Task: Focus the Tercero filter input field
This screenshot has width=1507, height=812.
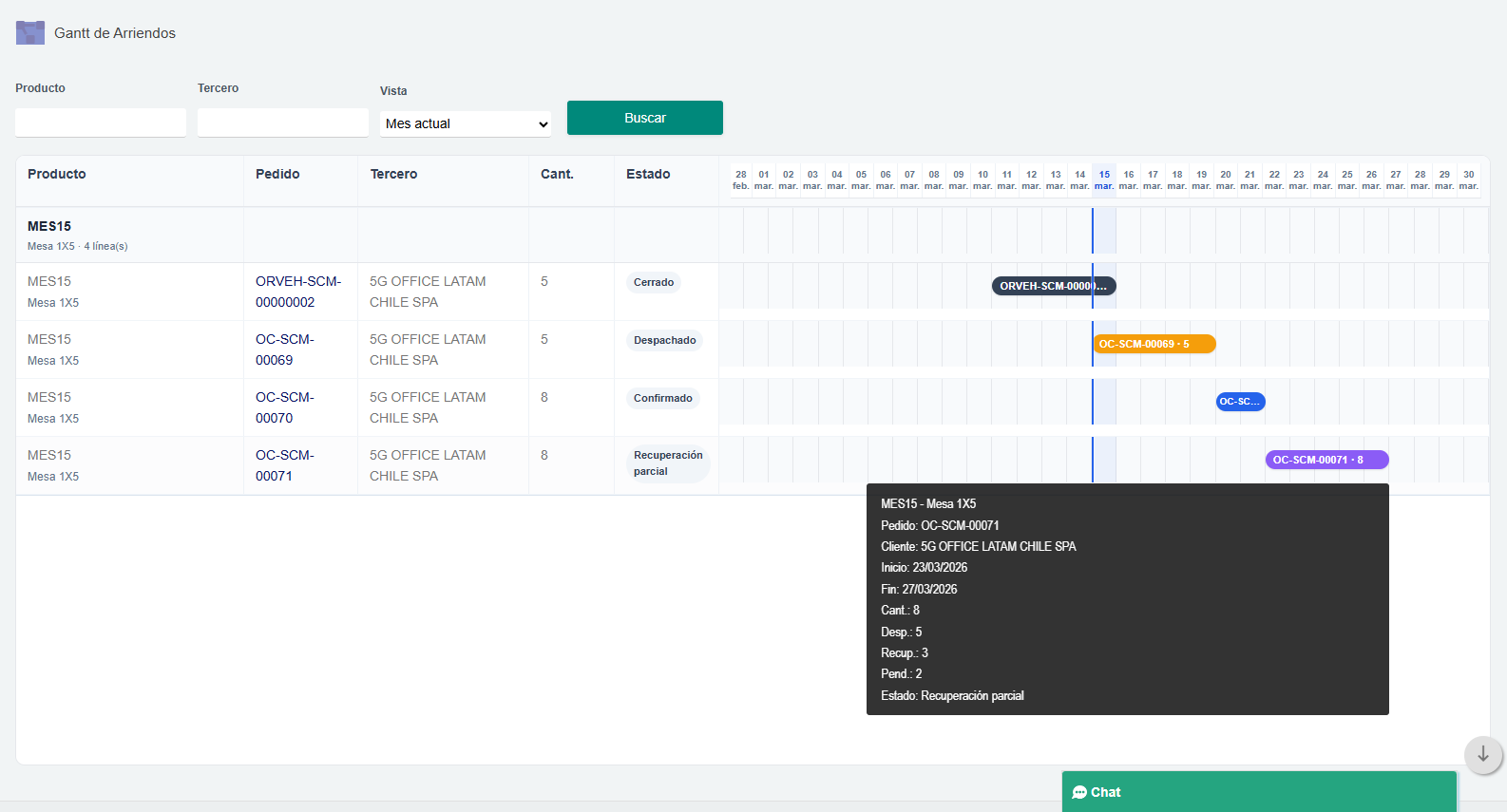Action: (x=283, y=123)
